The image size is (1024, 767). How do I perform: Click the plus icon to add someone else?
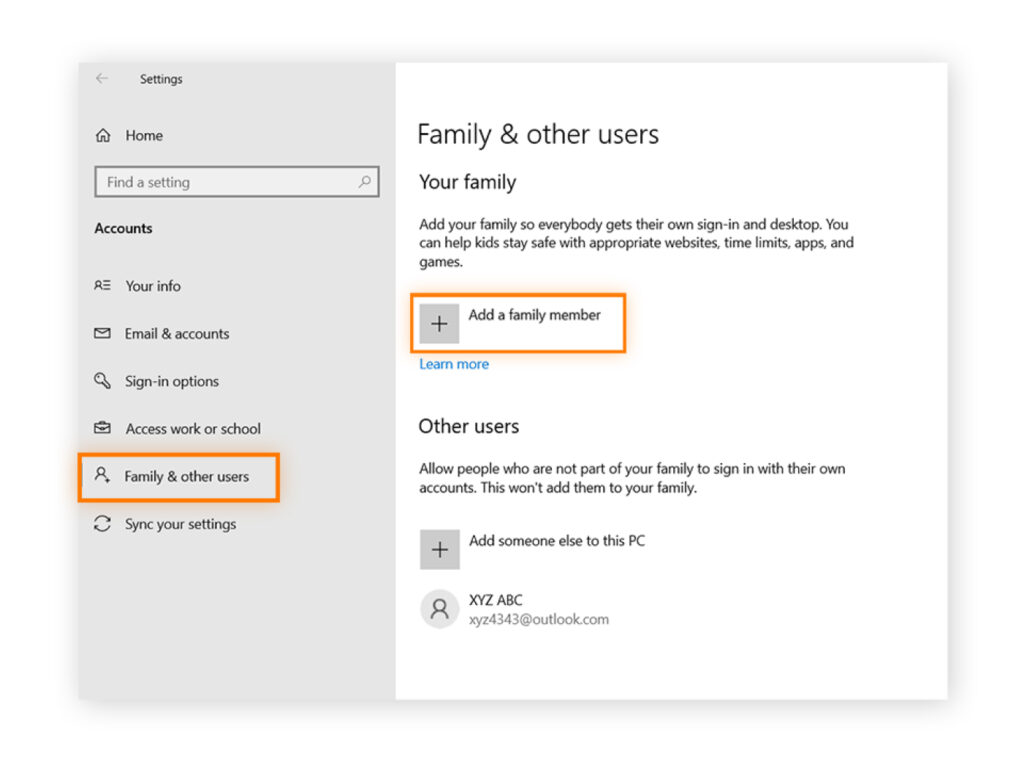(439, 549)
